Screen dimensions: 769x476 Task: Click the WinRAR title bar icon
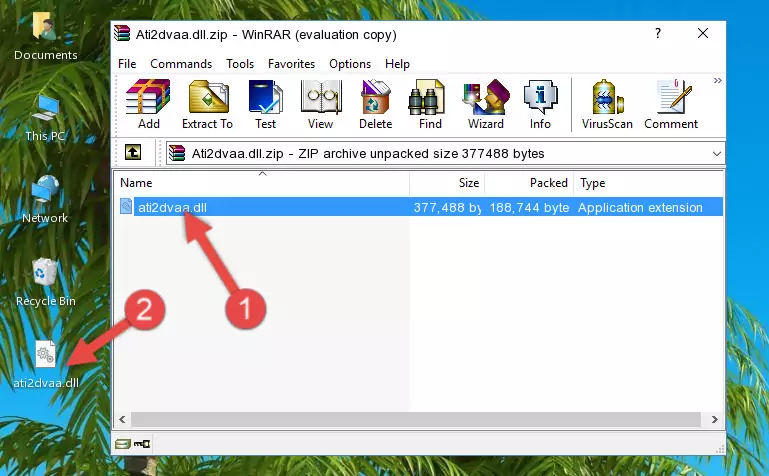[x=122, y=34]
